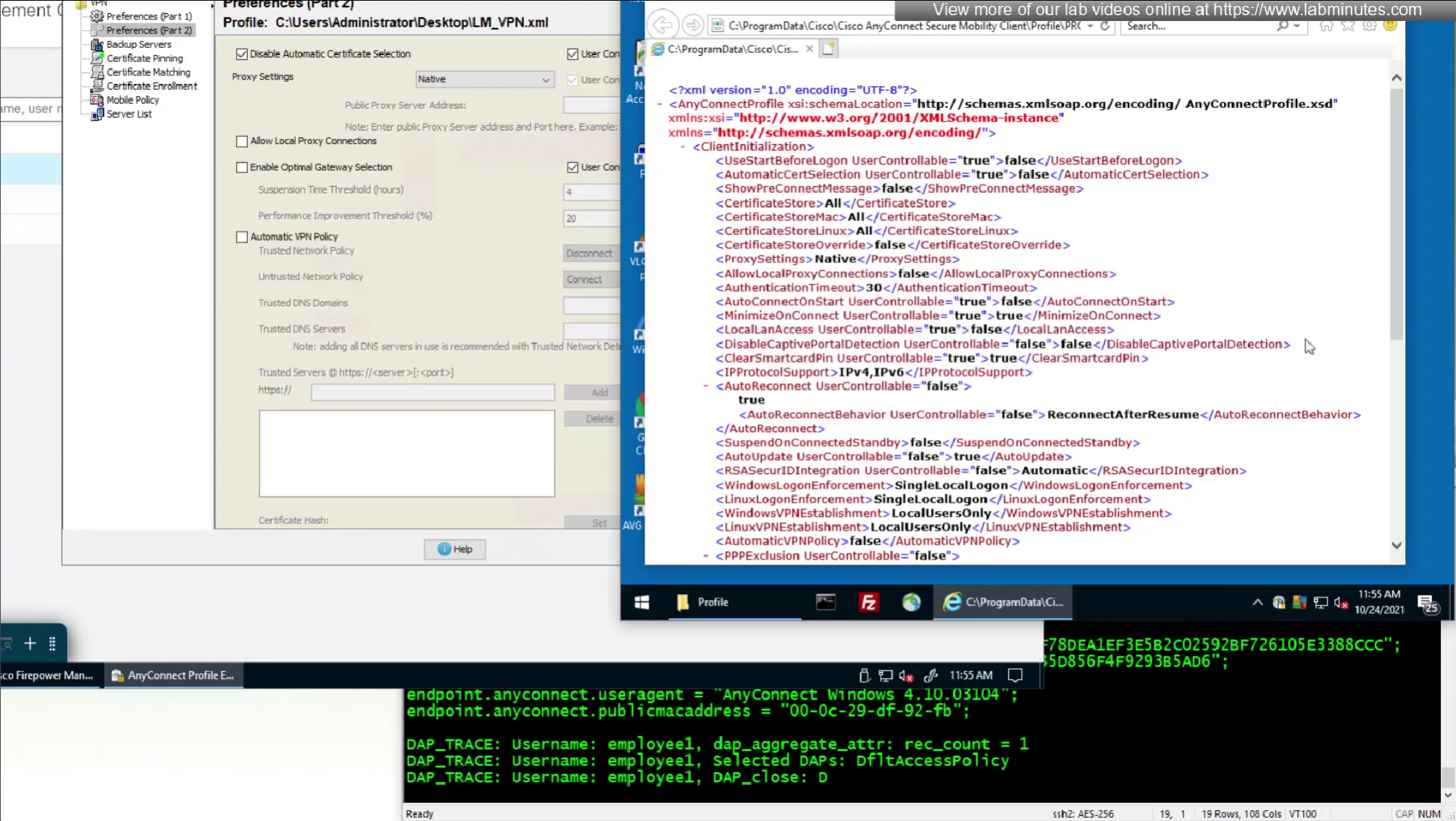Open the Proxy Settings Native dropdown

tap(484, 79)
